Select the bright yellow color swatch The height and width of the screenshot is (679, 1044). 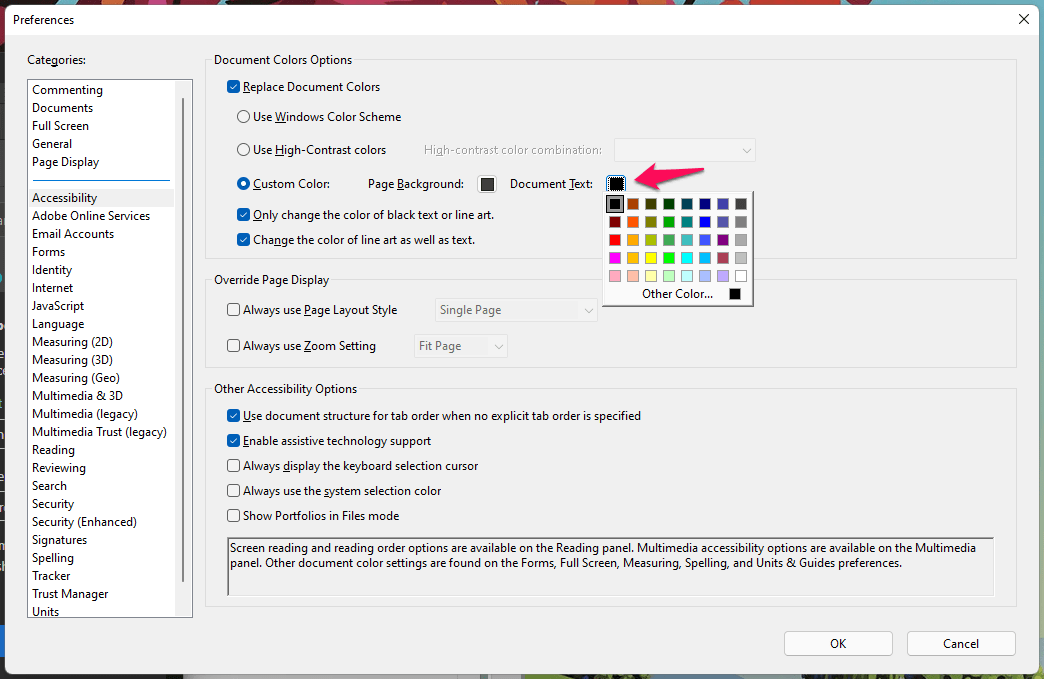pyautogui.click(x=651, y=258)
